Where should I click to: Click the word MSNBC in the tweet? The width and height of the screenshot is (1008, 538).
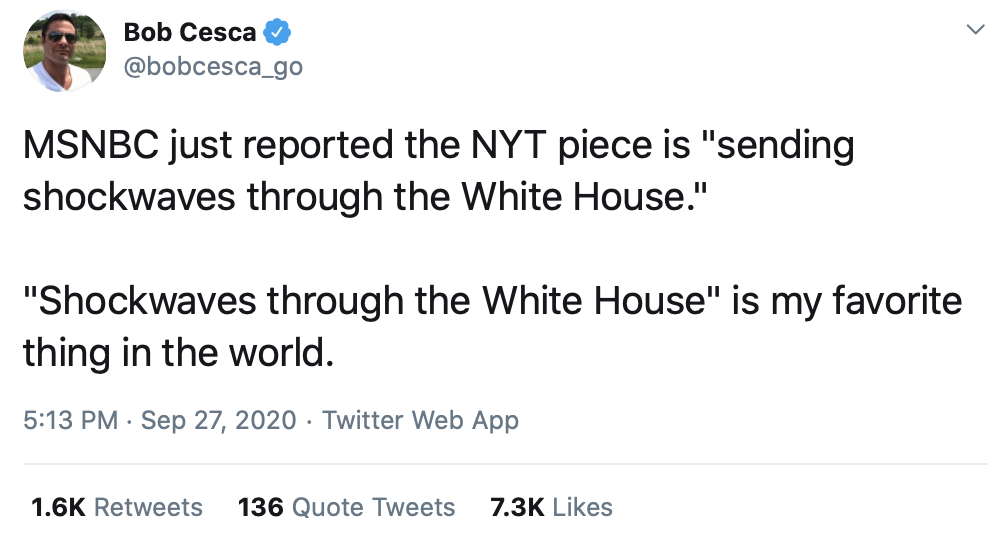tap(90, 146)
